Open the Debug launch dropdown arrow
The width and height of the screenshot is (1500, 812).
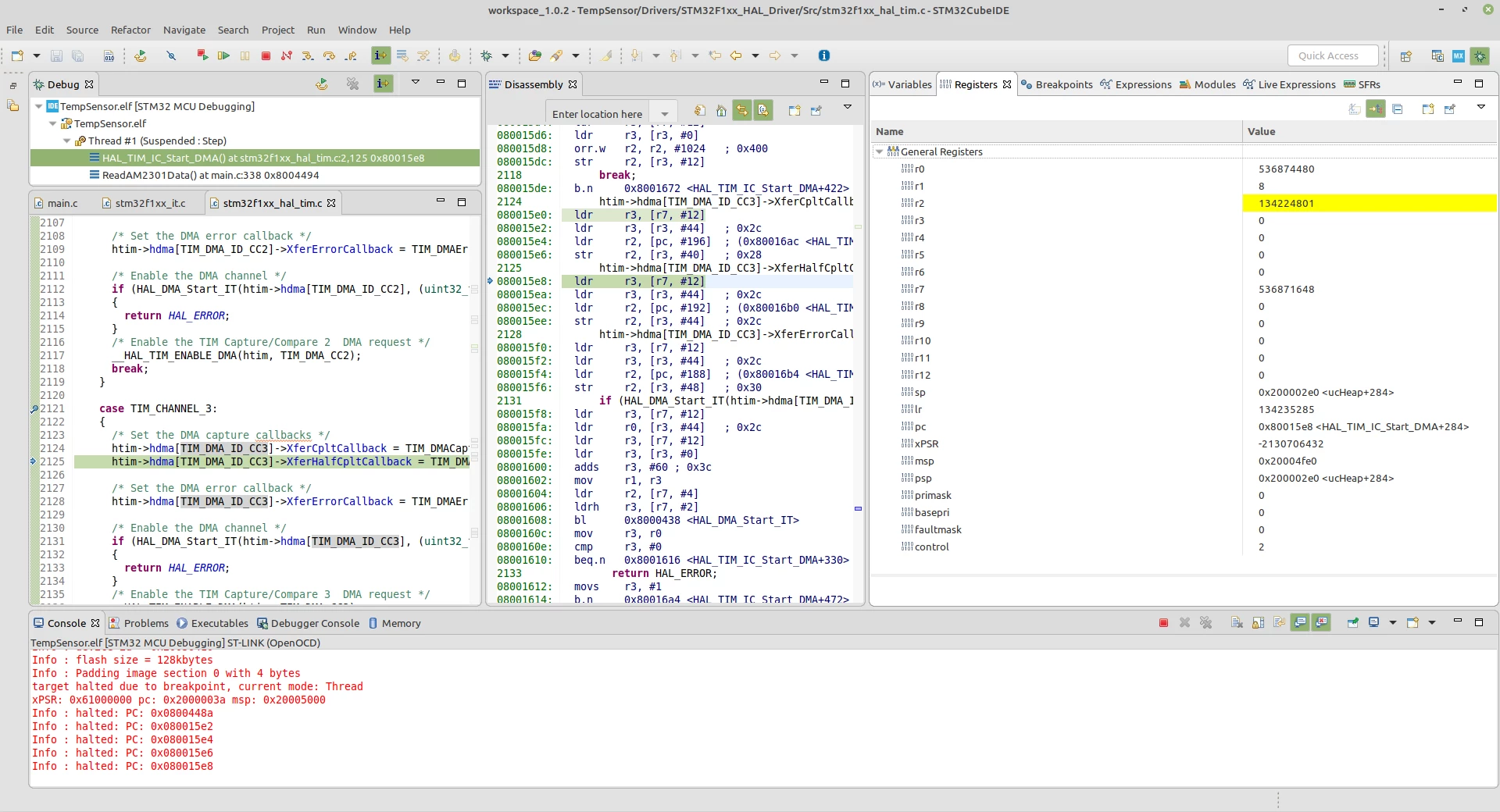[505, 55]
